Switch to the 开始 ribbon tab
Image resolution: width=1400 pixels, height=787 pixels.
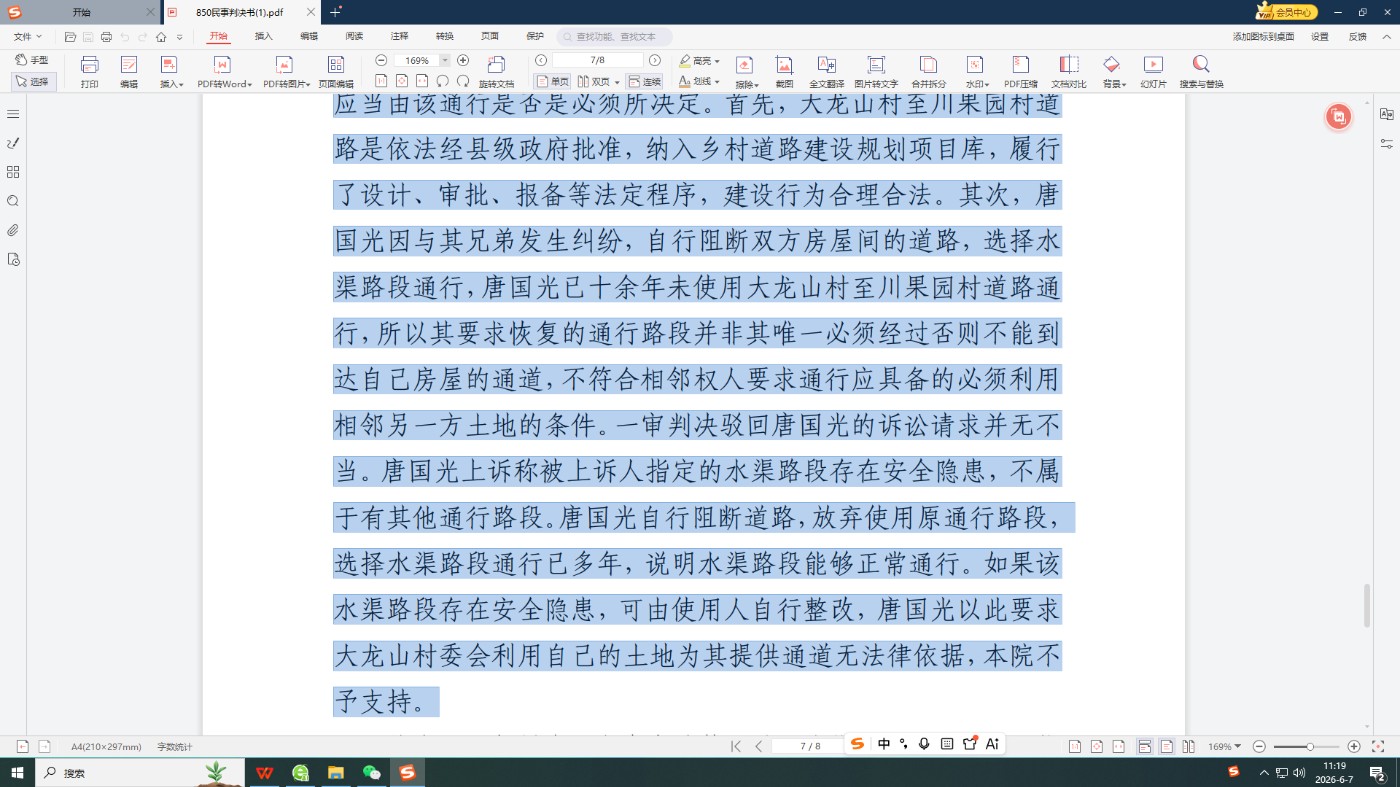pos(219,36)
